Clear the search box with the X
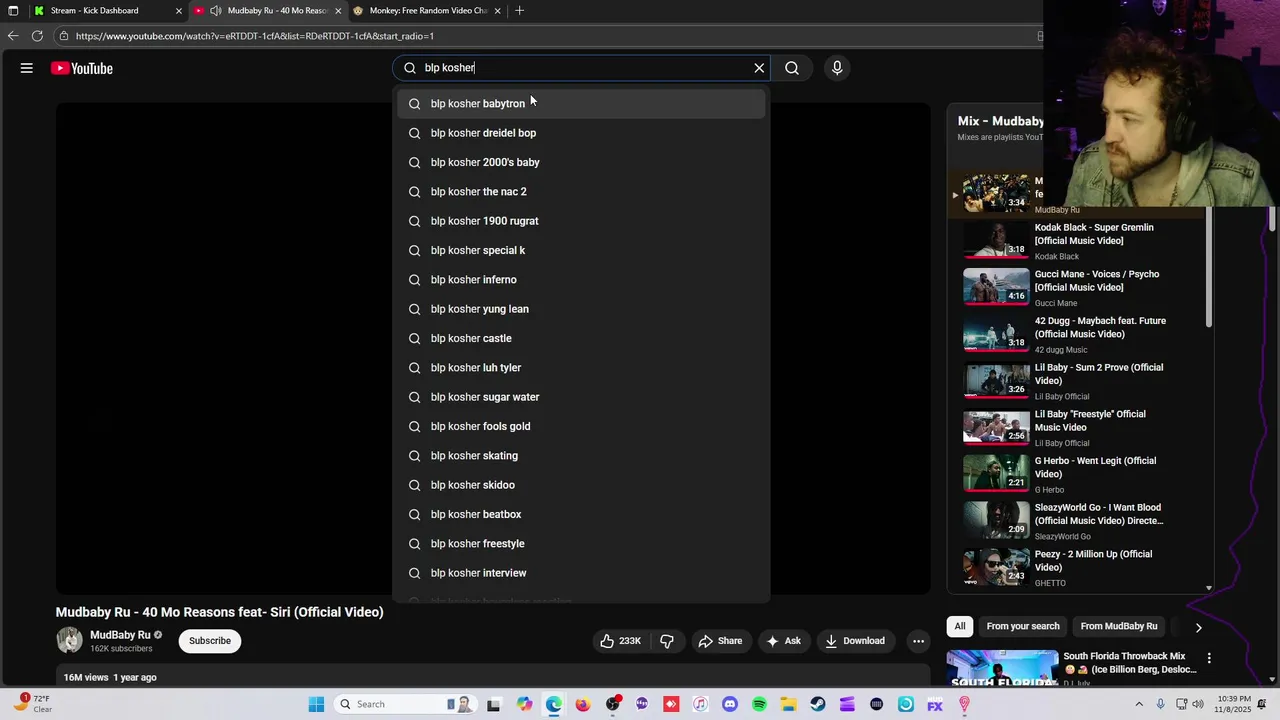This screenshot has height=720, width=1280. [759, 68]
